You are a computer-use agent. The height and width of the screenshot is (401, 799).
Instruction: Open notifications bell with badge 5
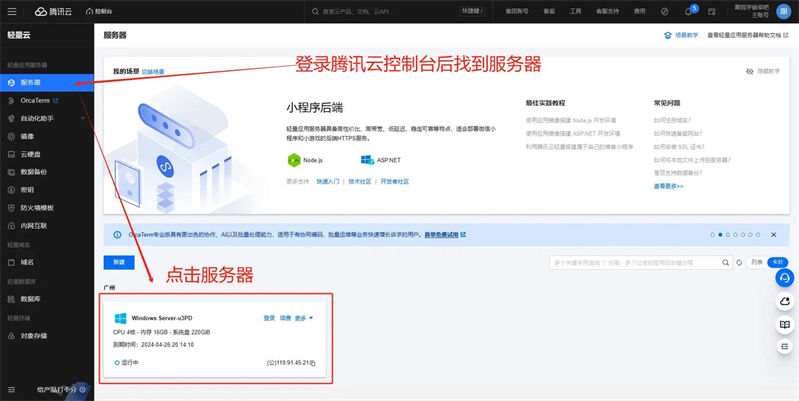688,11
